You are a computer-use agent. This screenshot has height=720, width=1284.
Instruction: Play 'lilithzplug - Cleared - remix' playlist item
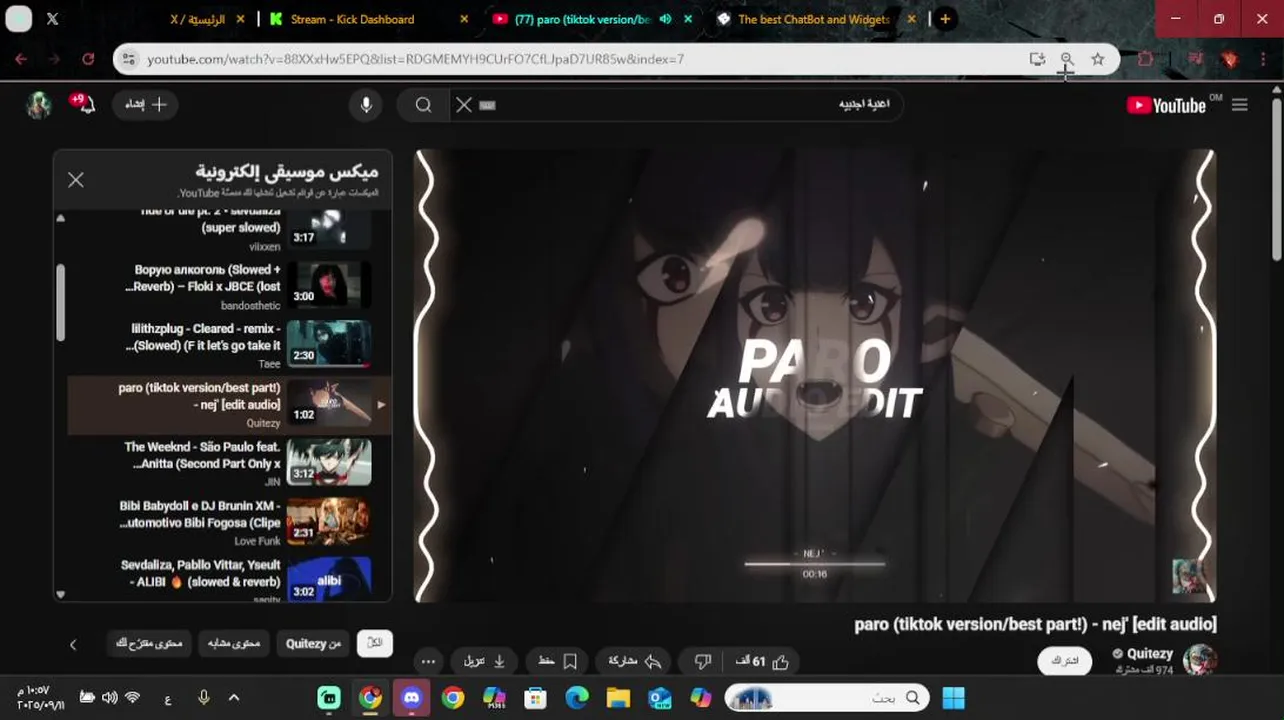pyautogui.click(x=229, y=345)
